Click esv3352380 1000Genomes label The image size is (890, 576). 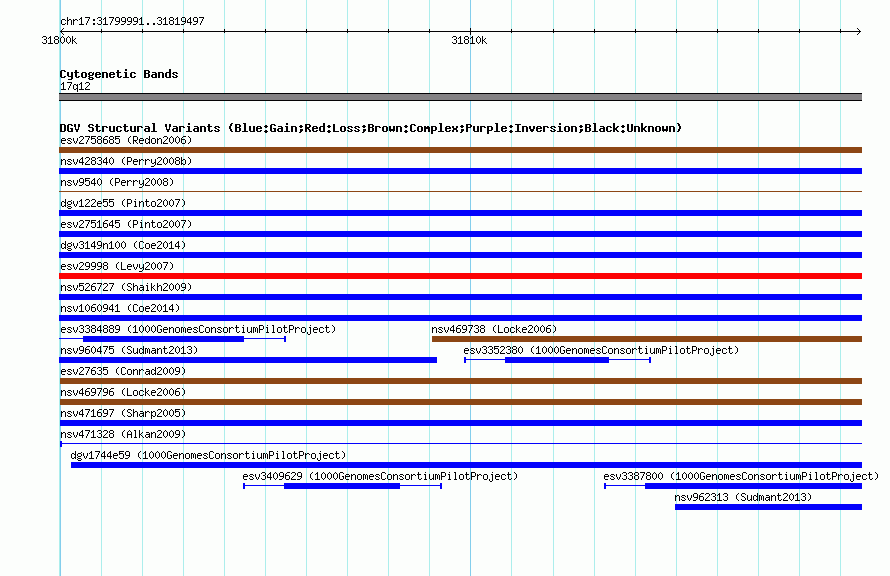(601, 350)
